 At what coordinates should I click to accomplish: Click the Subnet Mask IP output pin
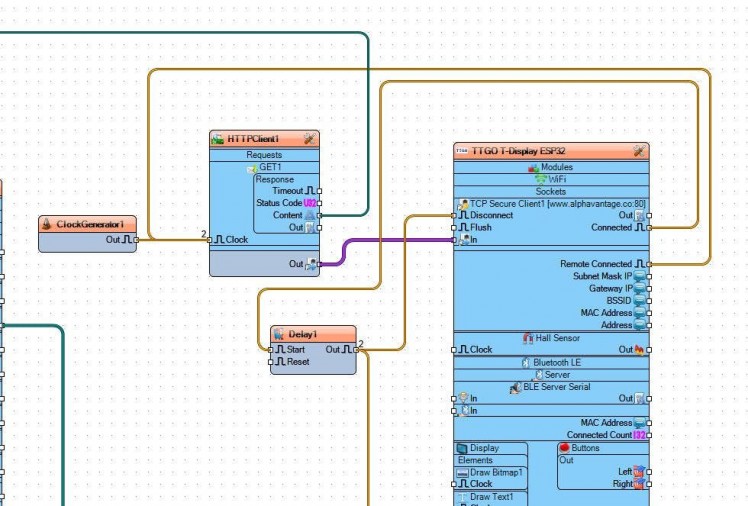pos(648,276)
